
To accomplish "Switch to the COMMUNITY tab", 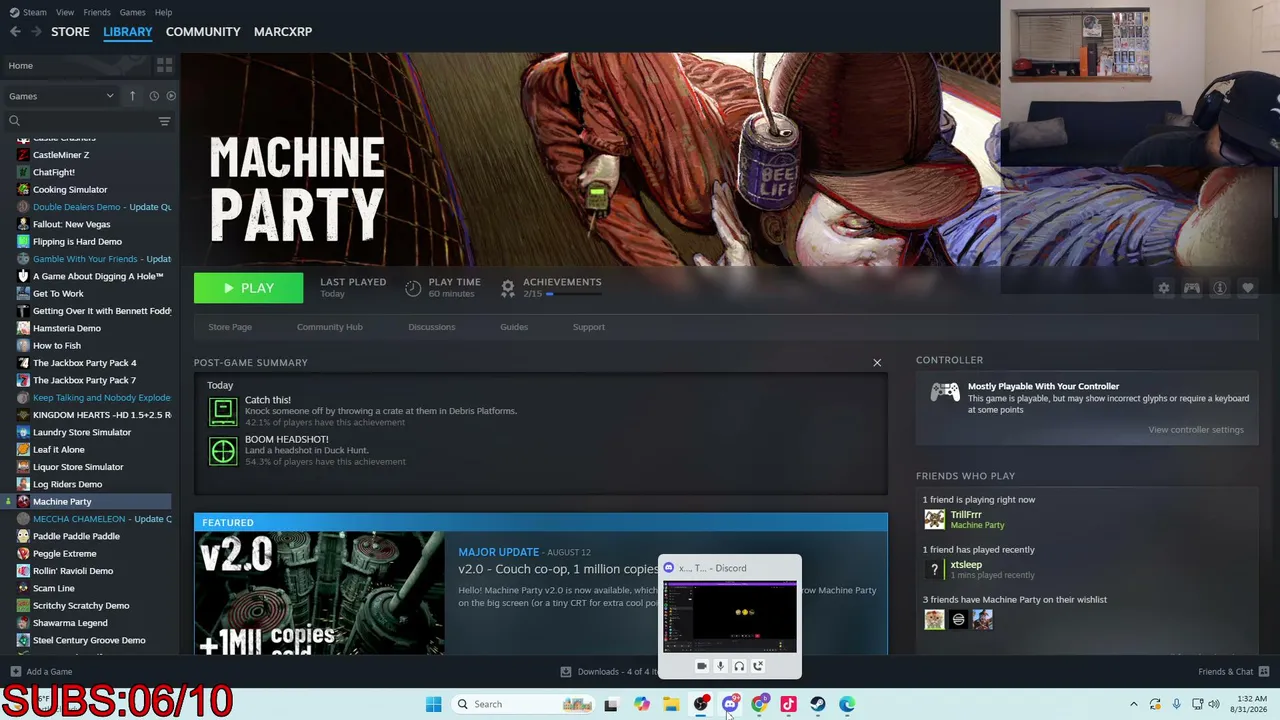I will 203,32.
